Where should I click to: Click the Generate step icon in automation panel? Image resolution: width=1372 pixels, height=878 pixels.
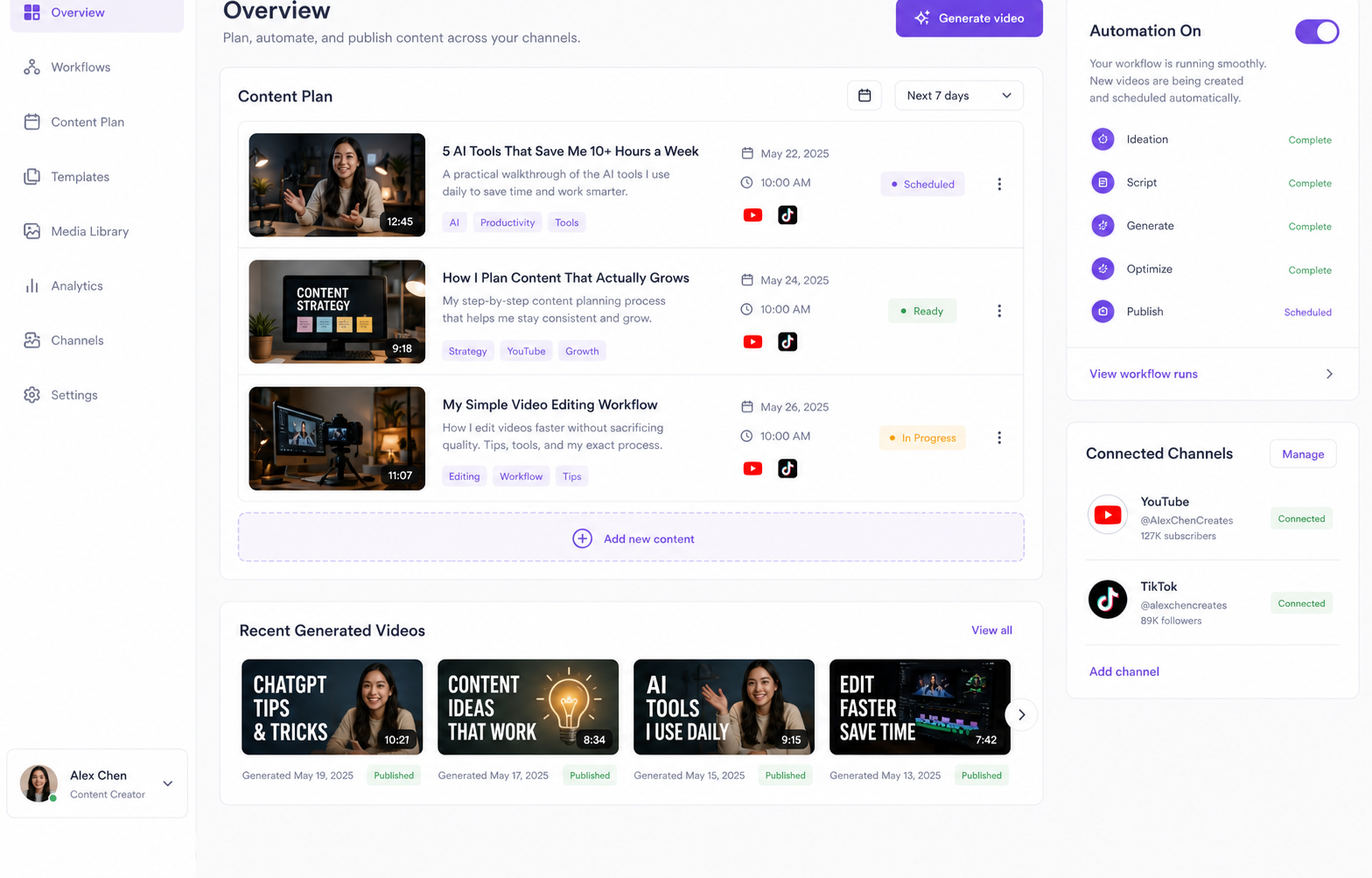(x=1102, y=226)
